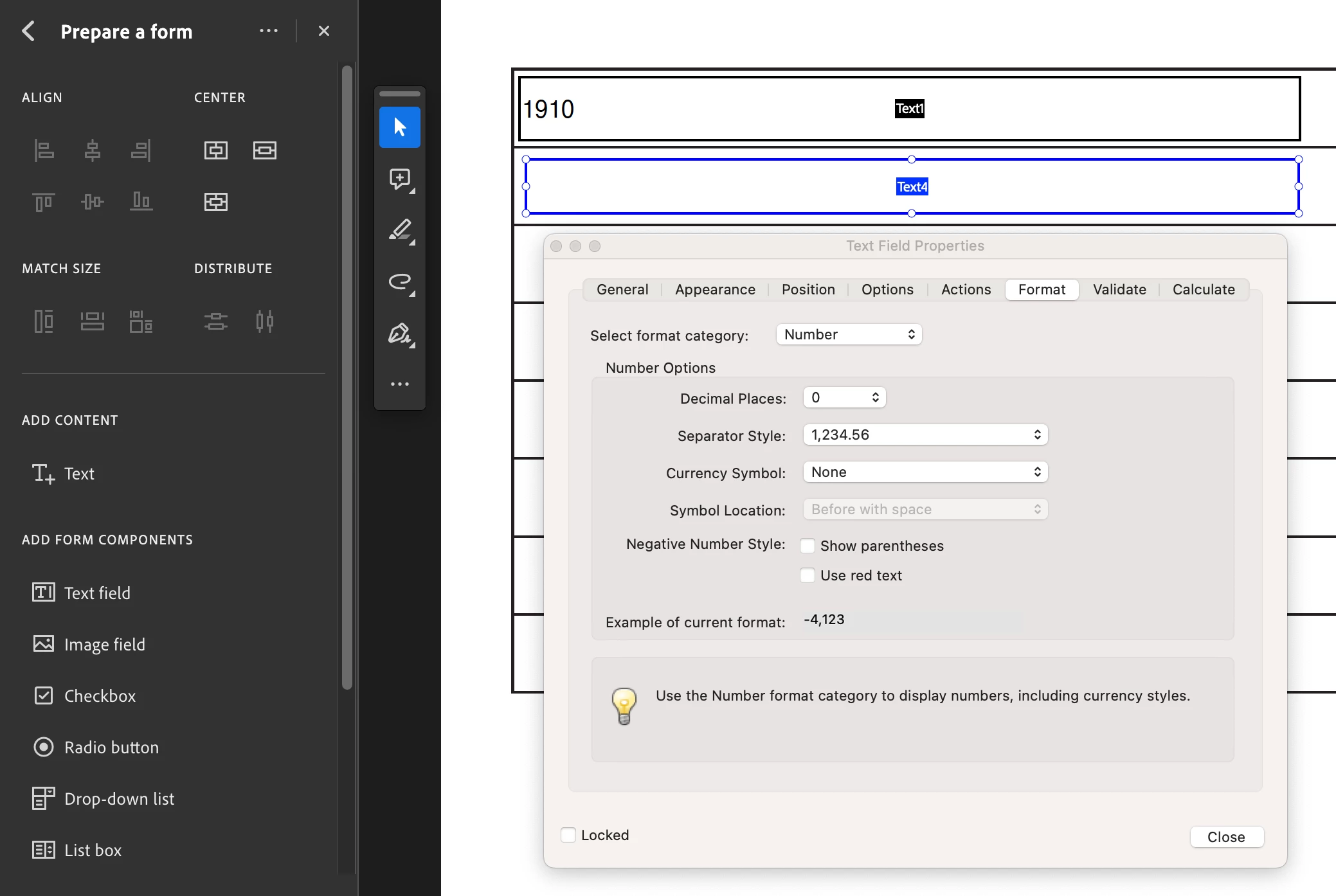This screenshot has width=1336, height=896.
Task: Open the Separator Style dropdown
Action: 925,435
